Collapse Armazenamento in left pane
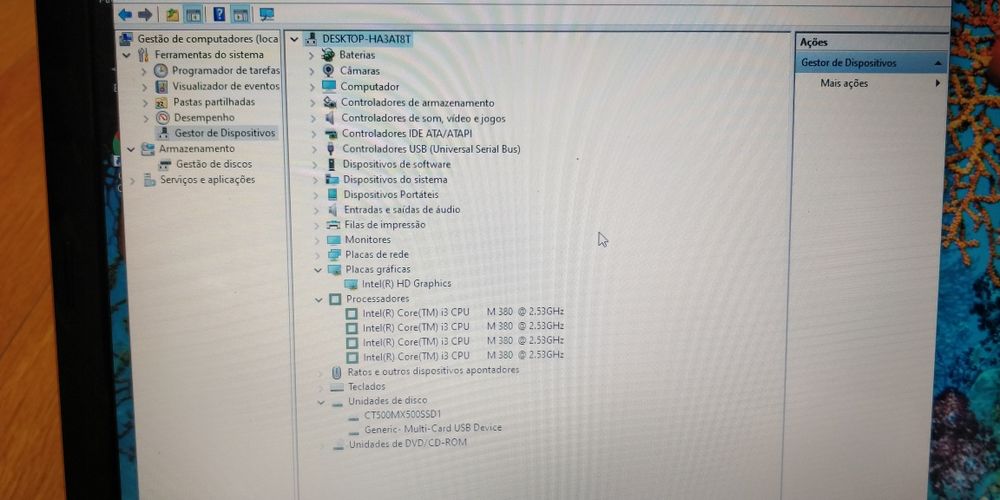The image size is (1000, 500). [131, 149]
